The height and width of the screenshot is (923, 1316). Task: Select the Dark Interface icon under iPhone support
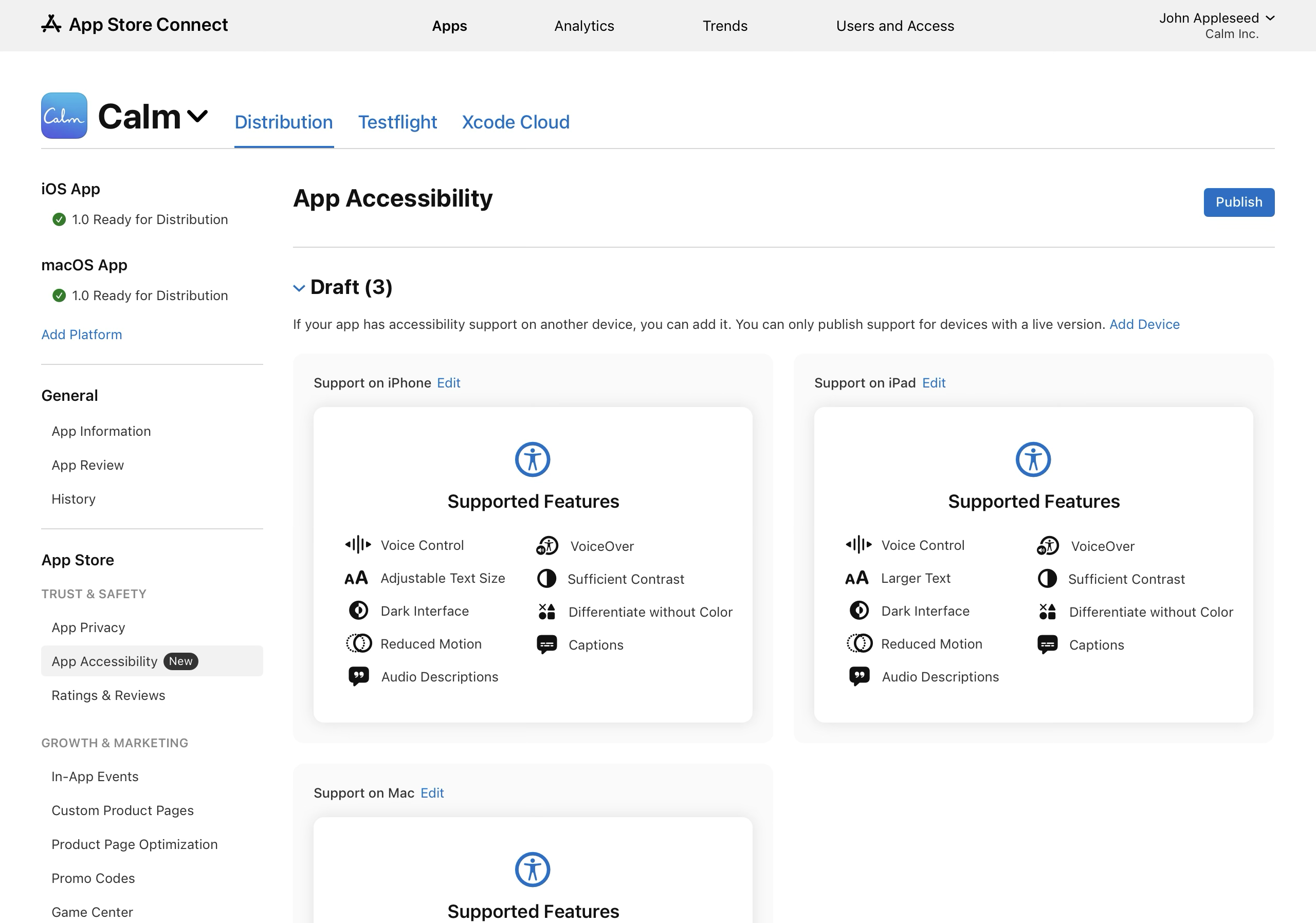358,611
